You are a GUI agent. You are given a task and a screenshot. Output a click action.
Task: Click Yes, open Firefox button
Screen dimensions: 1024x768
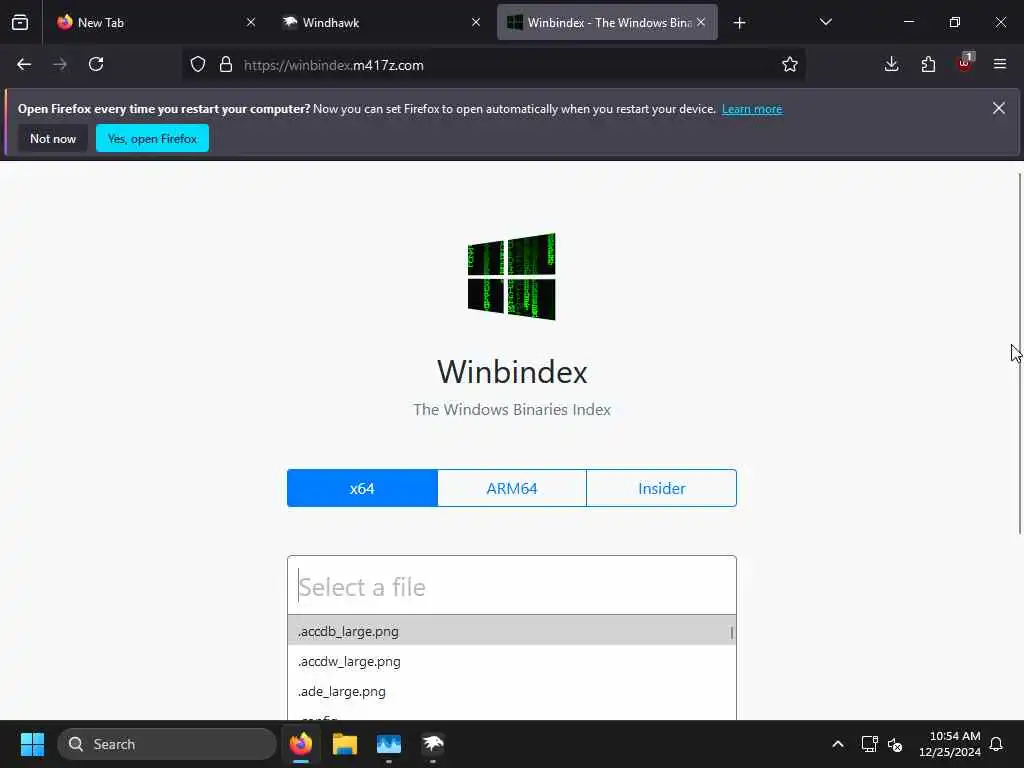(x=152, y=138)
